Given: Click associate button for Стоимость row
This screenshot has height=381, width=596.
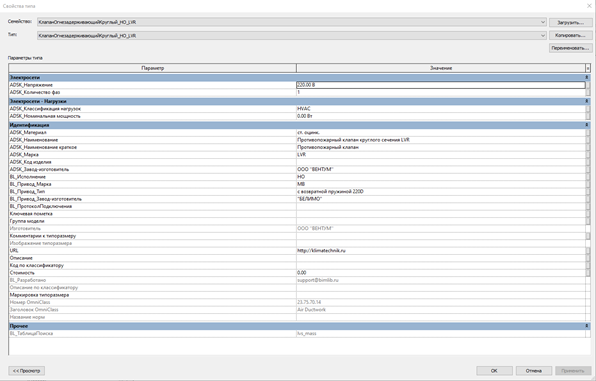Looking at the screenshot, I should pos(588,273).
